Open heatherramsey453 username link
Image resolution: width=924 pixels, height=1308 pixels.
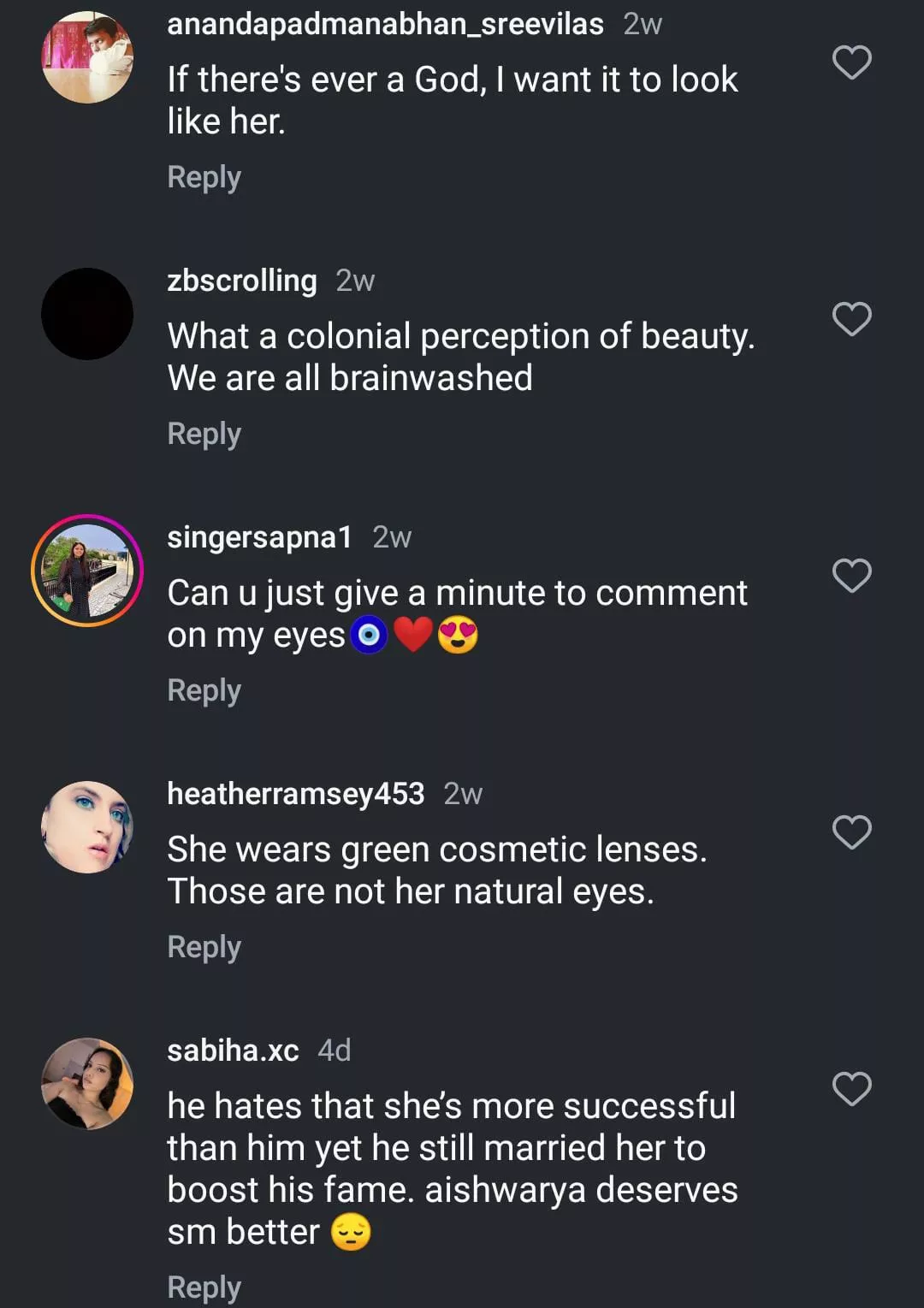click(295, 794)
